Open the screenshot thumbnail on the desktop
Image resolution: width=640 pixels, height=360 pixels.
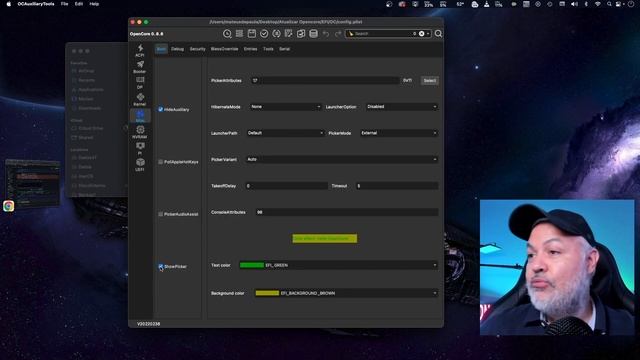[x=33, y=182]
